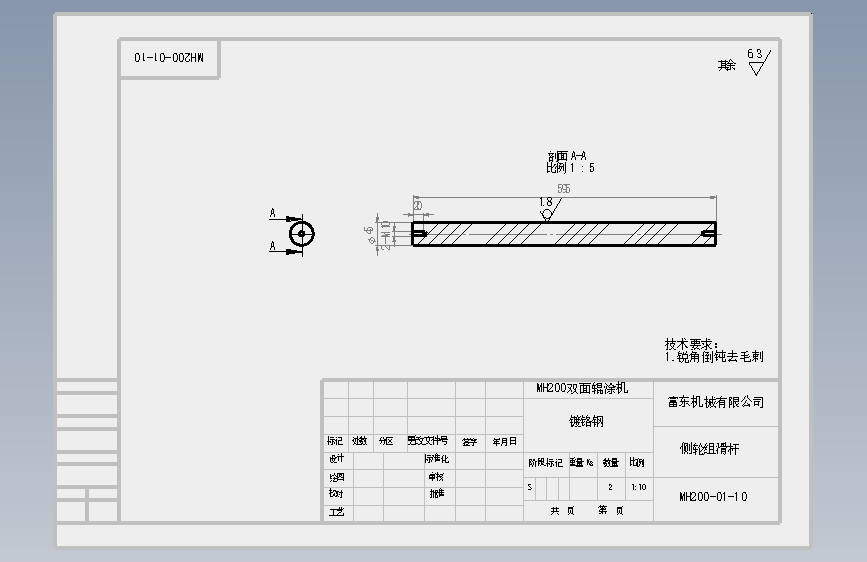Click the '阶段标记' header
The height and width of the screenshot is (562, 867).
[545, 462]
